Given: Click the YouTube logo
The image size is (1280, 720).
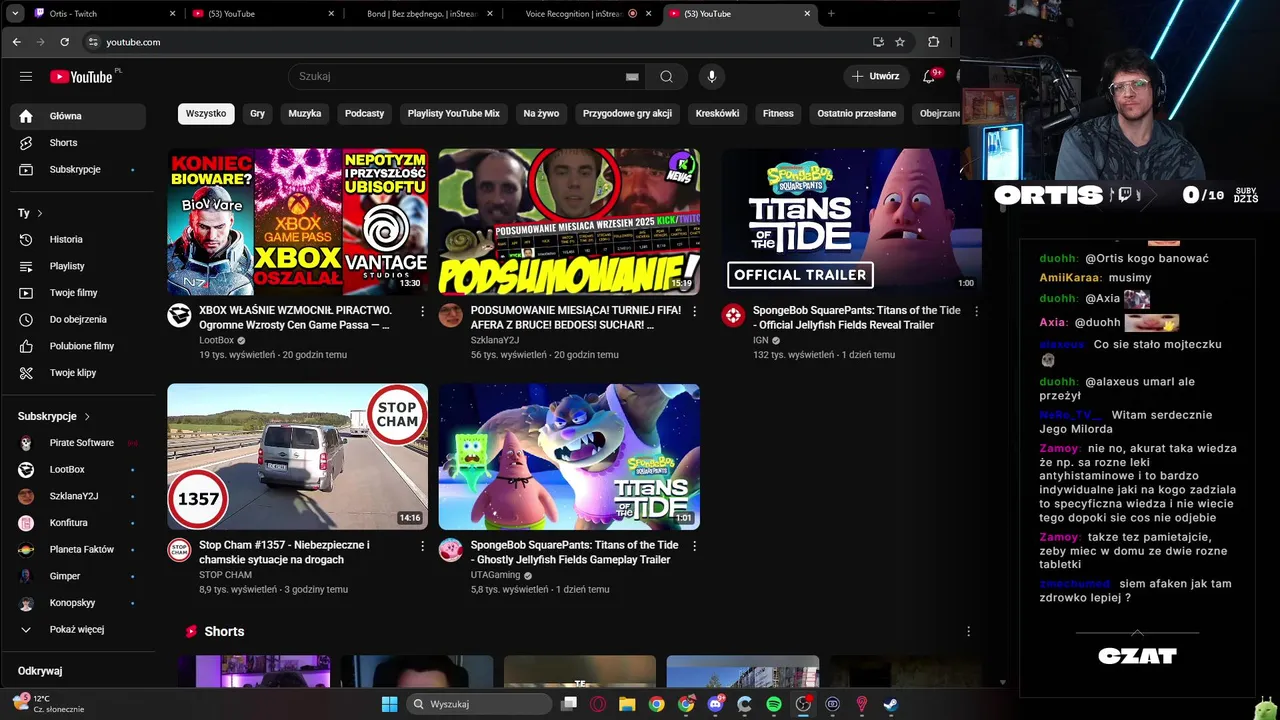Looking at the screenshot, I should 82,77.
